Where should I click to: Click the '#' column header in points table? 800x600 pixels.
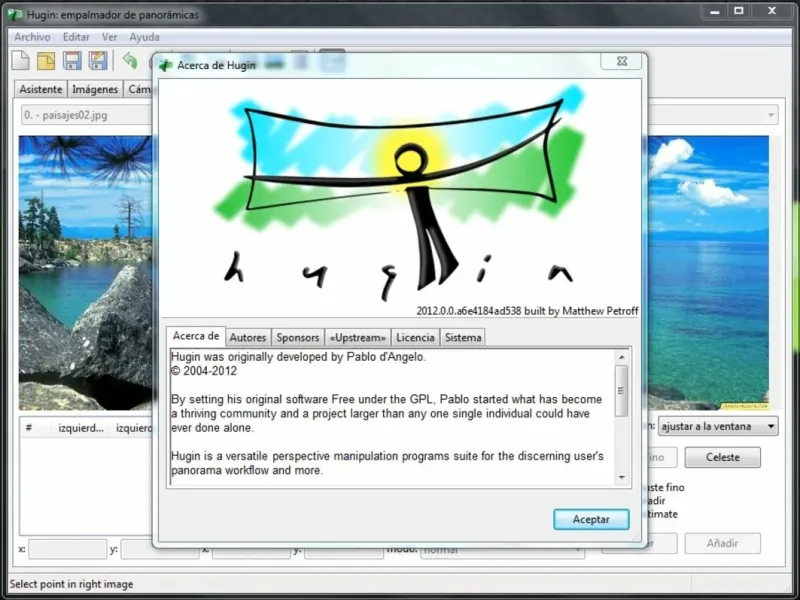(x=29, y=428)
